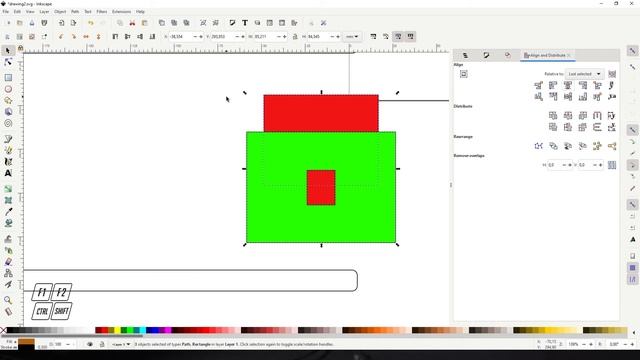The height and width of the screenshot is (360, 640).
Task: Increase the X position value
Action: click(x=200, y=37)
